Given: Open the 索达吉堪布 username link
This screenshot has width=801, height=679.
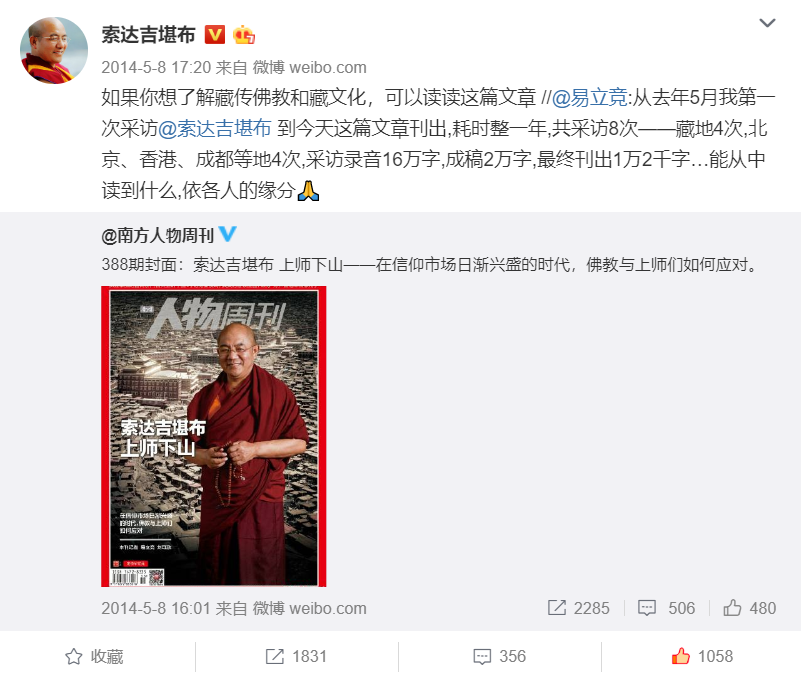Looking at the screenshot, I should click(148, 35).
